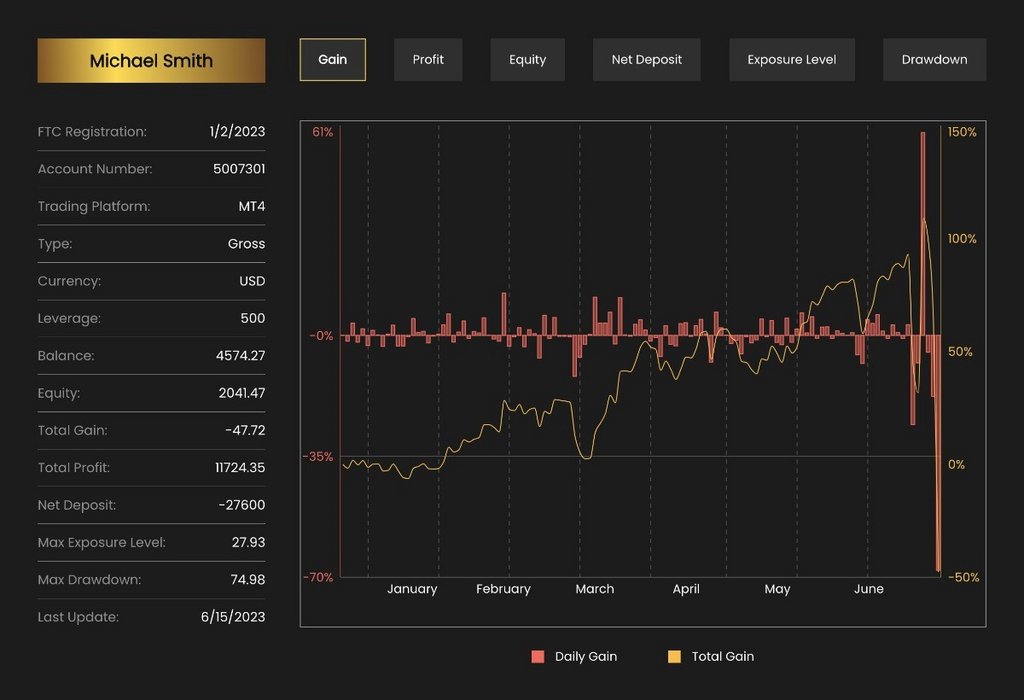Click the -50% right axis label
The image size is (1024, 700).
coord(963,577)
